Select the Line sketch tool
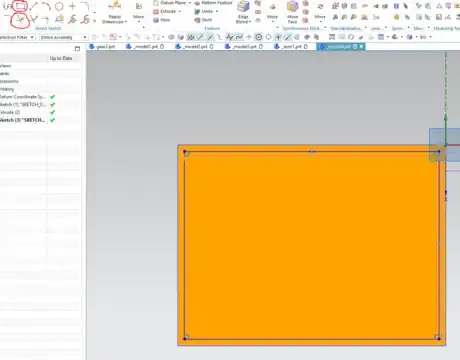Image resolution: width=460 pixels, height=360 pixels. (33, 6)
